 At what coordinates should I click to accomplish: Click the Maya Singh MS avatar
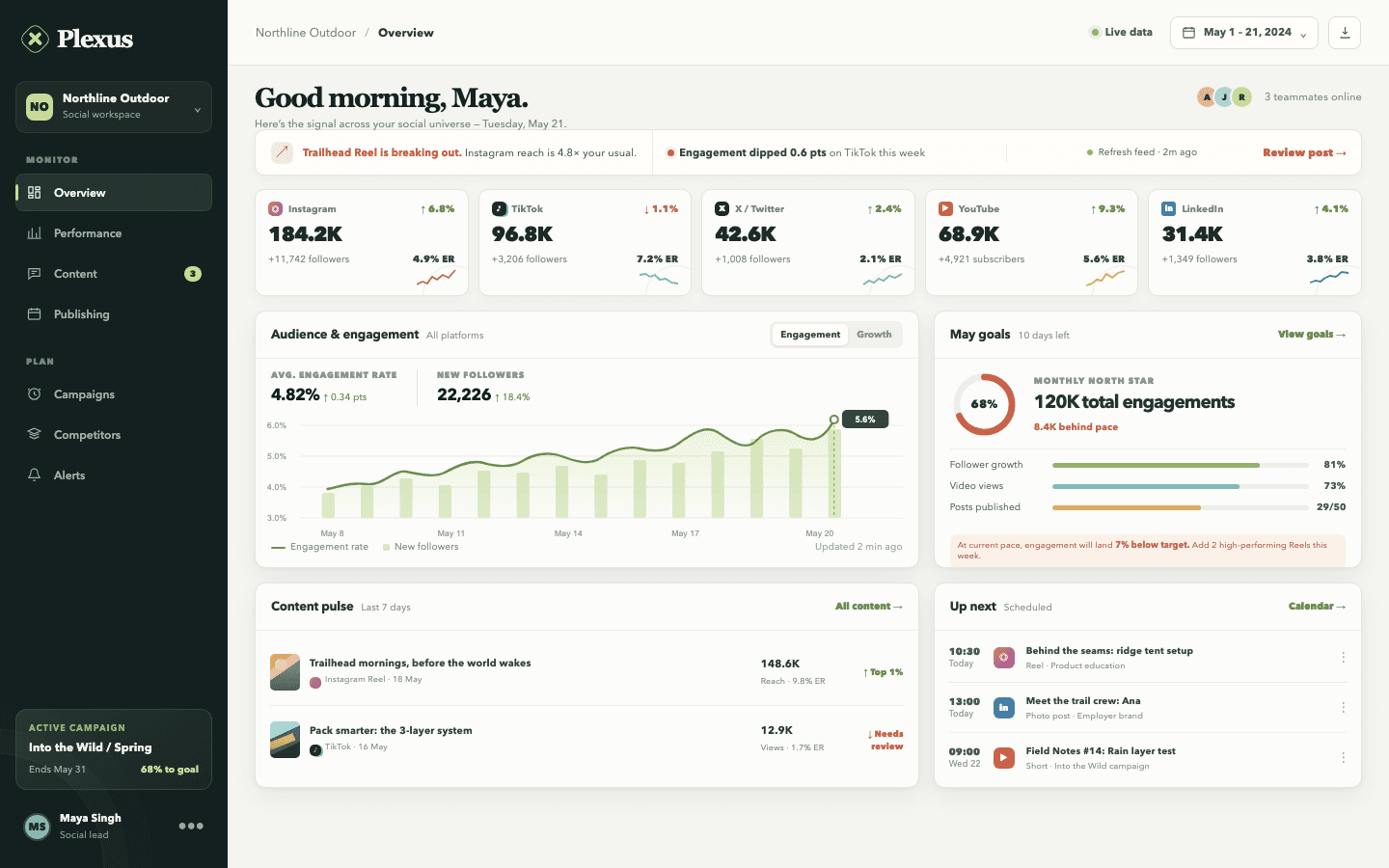point(38,827)
